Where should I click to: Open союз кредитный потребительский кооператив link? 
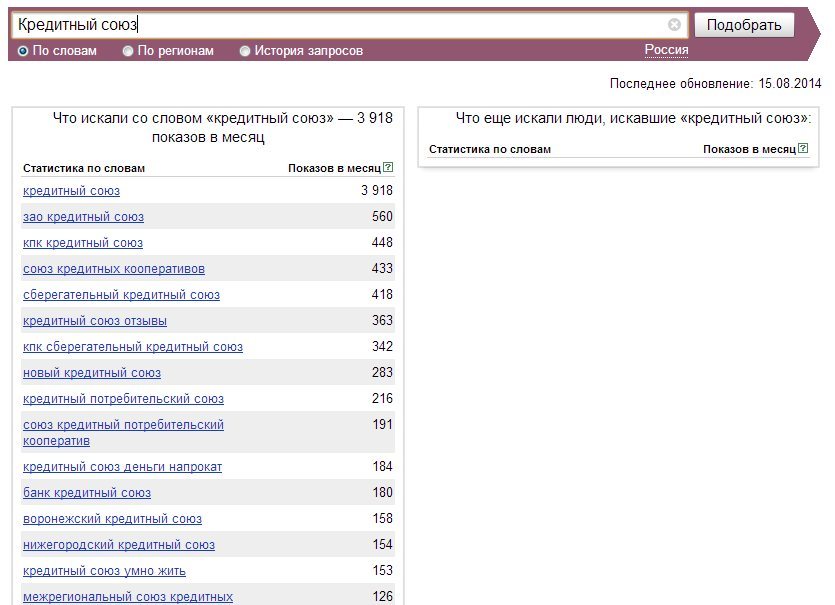click(124, 433)
